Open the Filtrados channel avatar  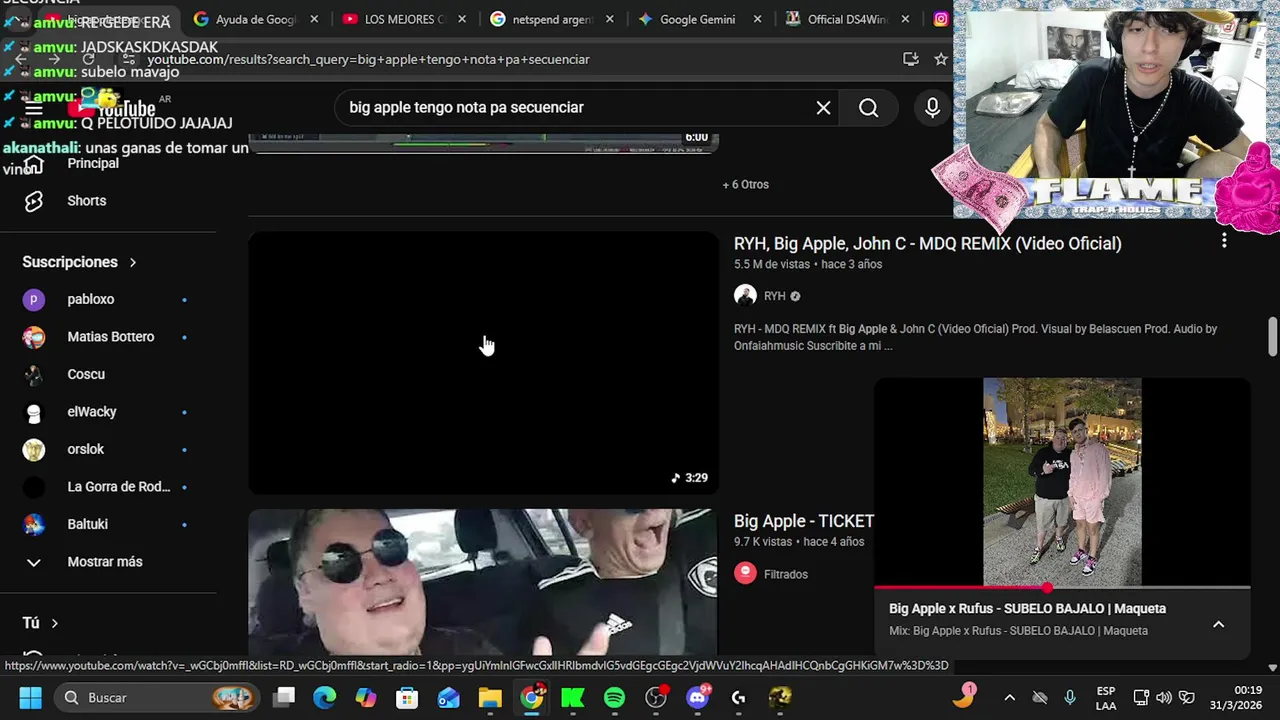coord(745,573)
